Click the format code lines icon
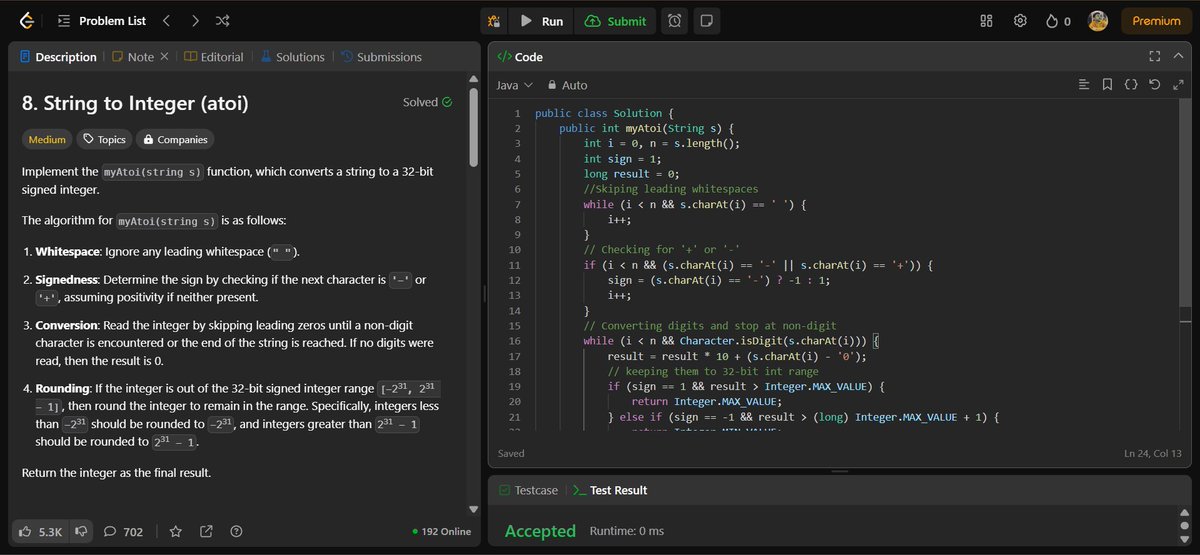Screen dimensions: 1200x555 [x=1083, y=85]
